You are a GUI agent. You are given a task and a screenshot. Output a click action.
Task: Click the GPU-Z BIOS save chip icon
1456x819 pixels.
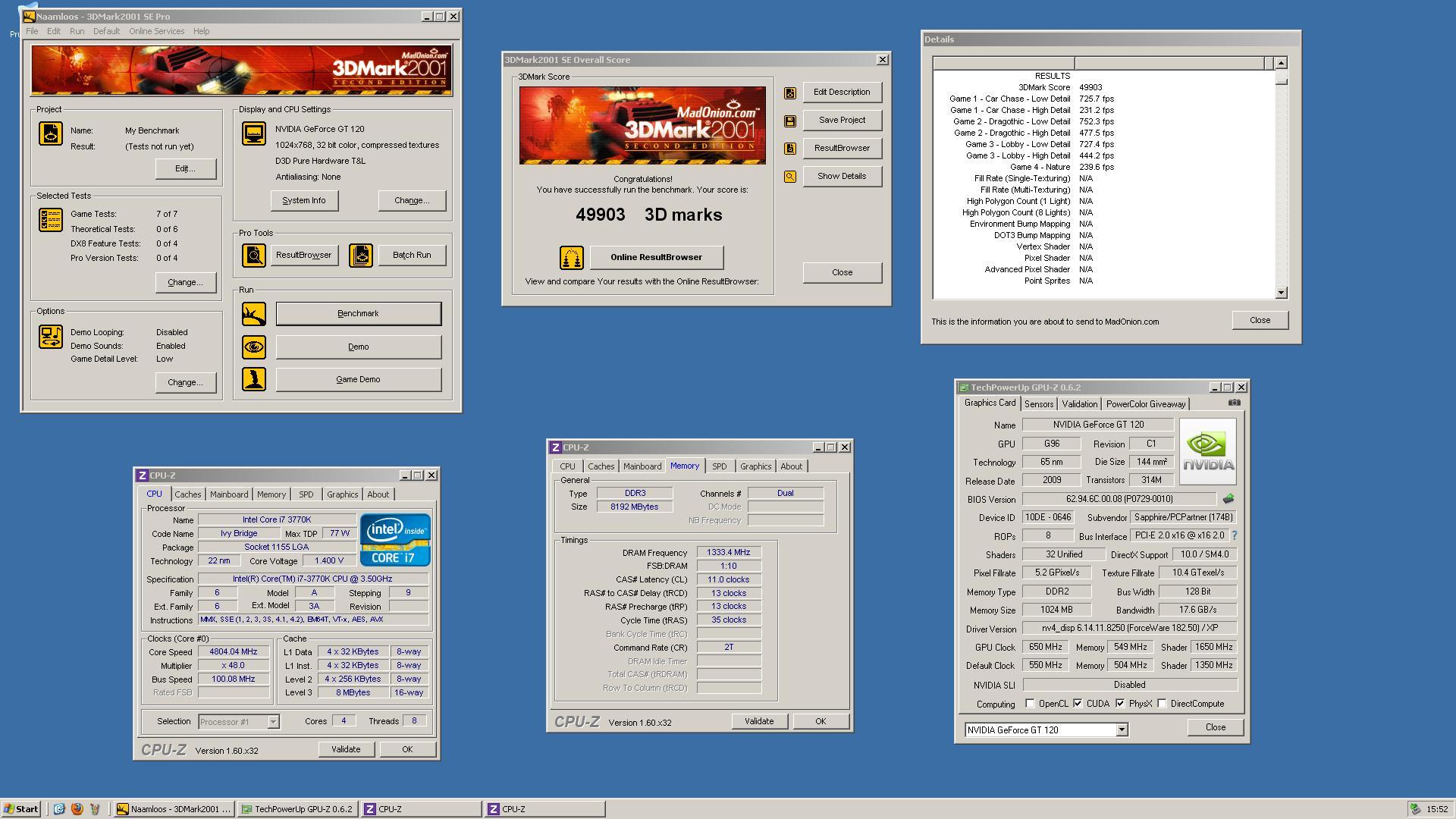pos(1228,499)
